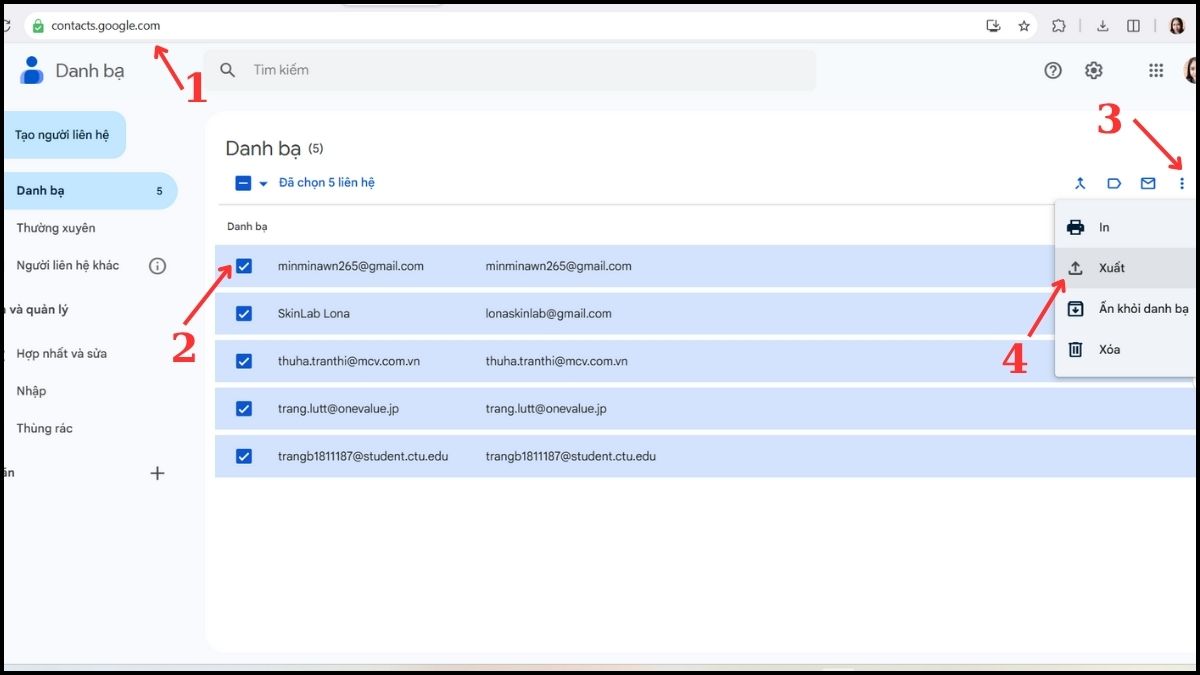Click the merge contacts icon in toolbar
The height and width of the screenshot is (675, 1200).
click(x=1080, y=183)
